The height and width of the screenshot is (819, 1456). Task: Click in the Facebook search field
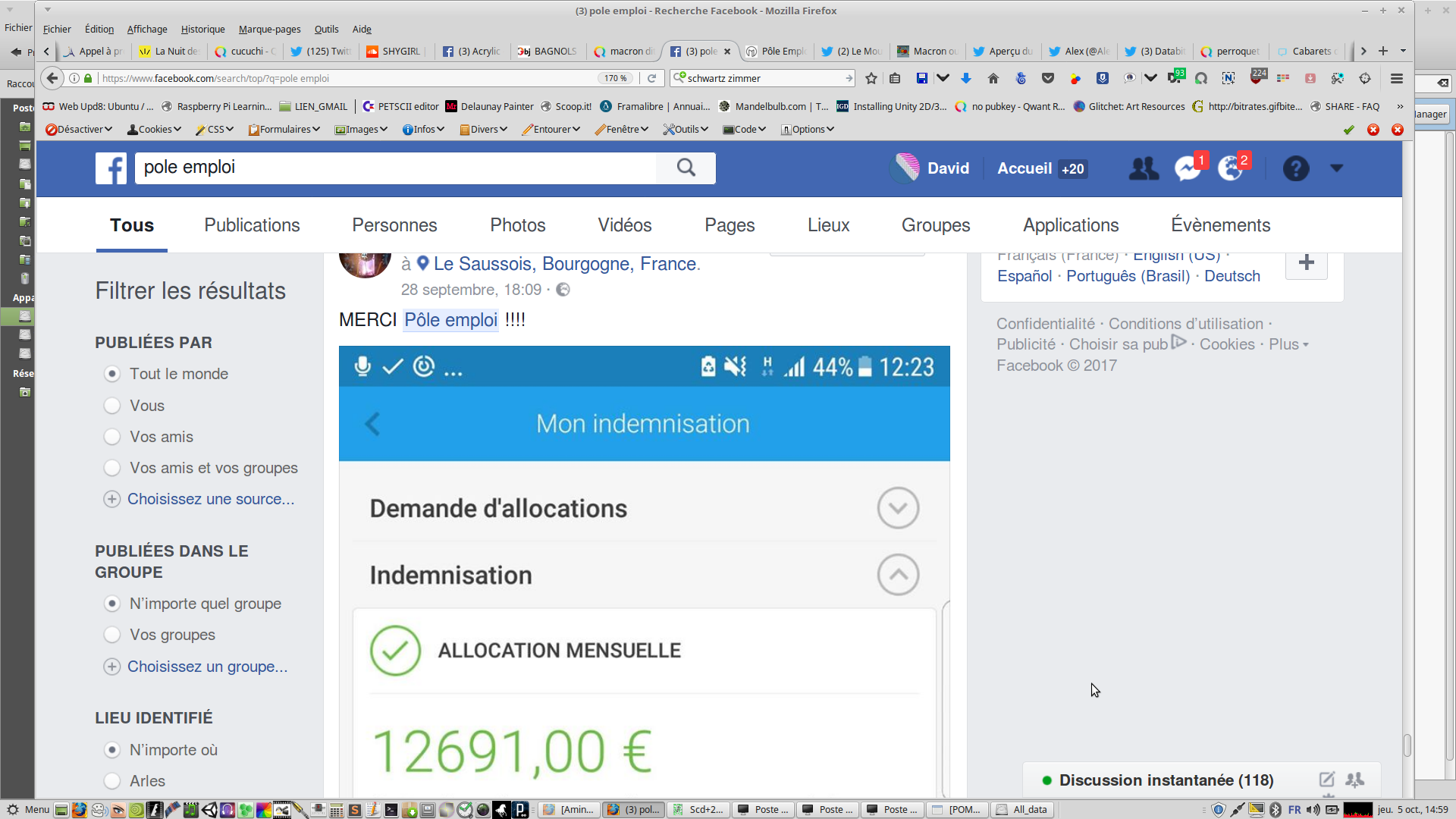coord(394,168)
